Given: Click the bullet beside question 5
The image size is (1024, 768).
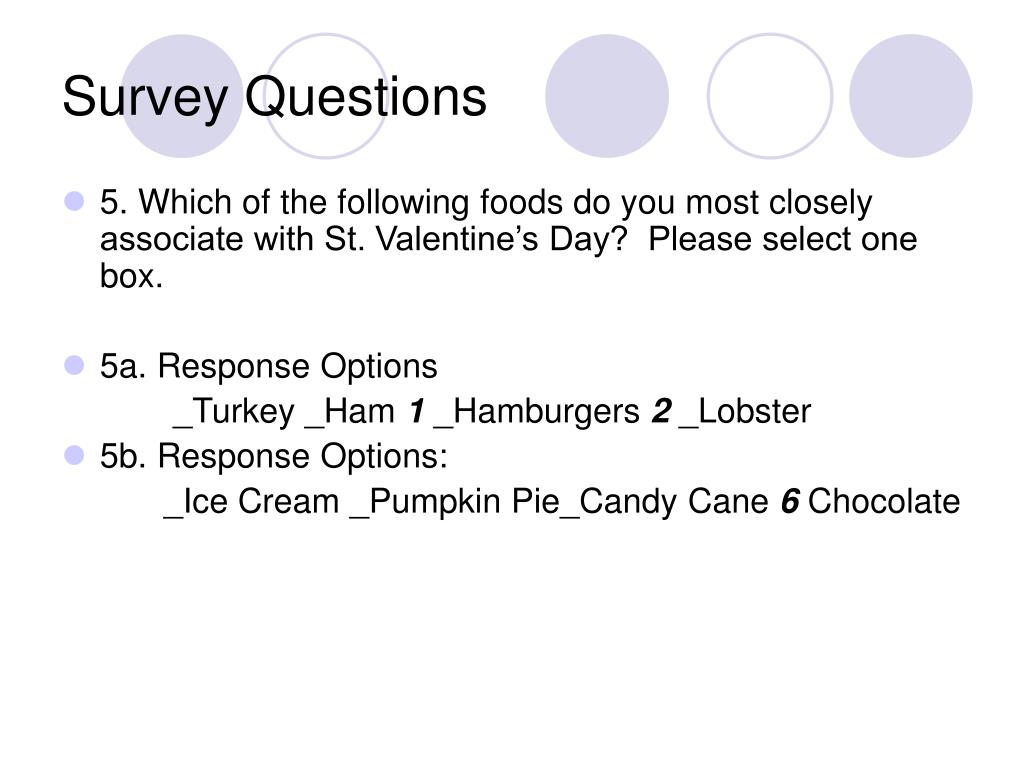Looking at the screenshot, I should click(x=74, y=201).
